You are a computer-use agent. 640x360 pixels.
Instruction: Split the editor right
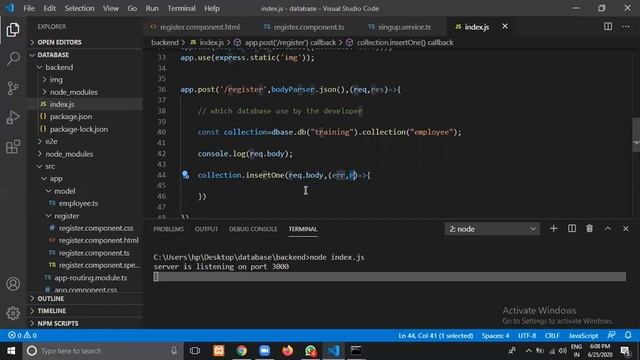tap(608, 27)
